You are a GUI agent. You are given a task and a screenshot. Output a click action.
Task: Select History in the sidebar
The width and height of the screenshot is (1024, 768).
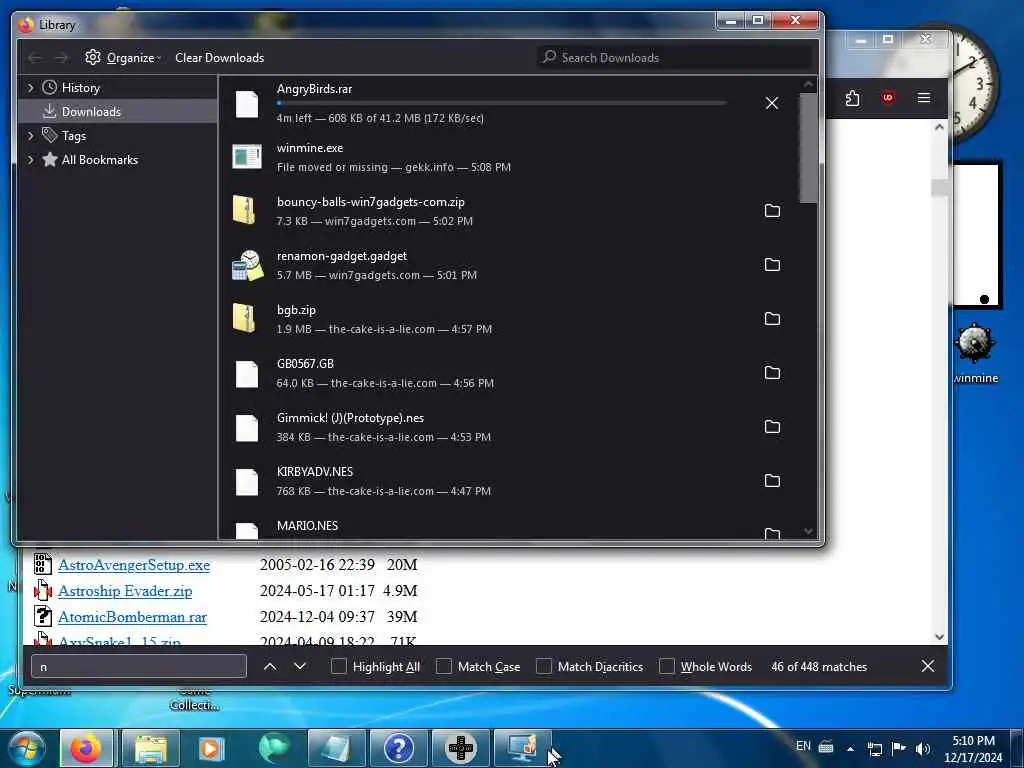(80, 88)
